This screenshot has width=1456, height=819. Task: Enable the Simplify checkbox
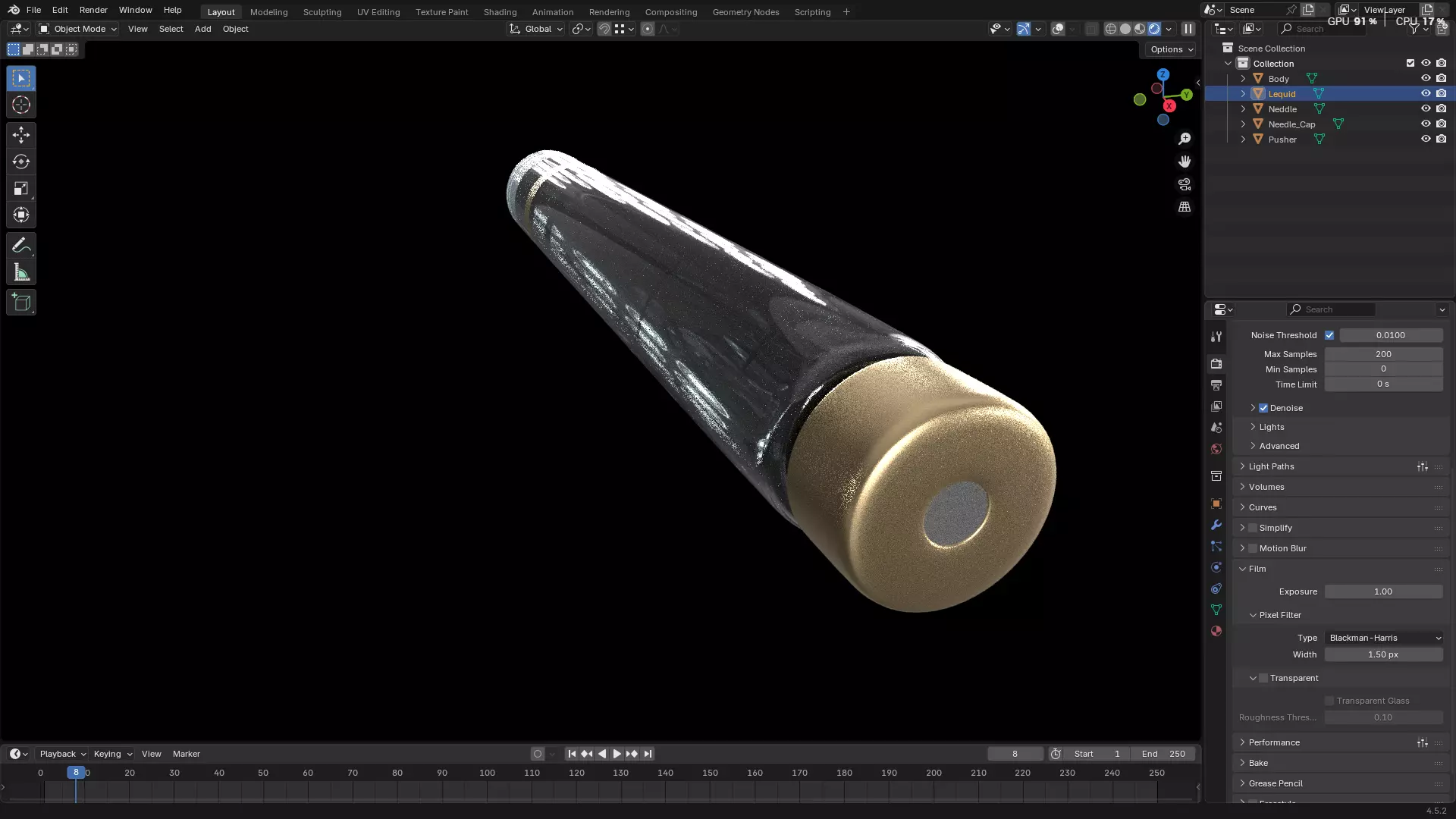click(1253, 528)
